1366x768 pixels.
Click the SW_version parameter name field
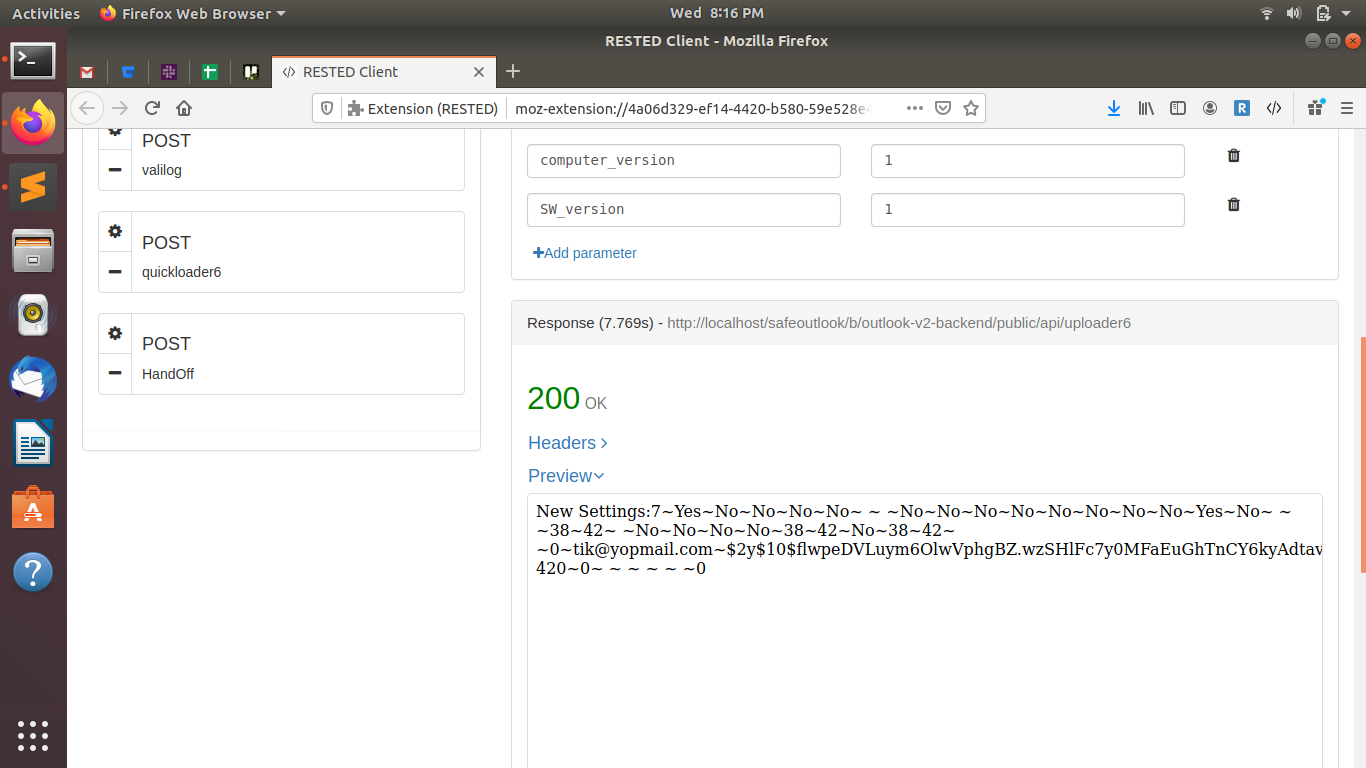683,210
